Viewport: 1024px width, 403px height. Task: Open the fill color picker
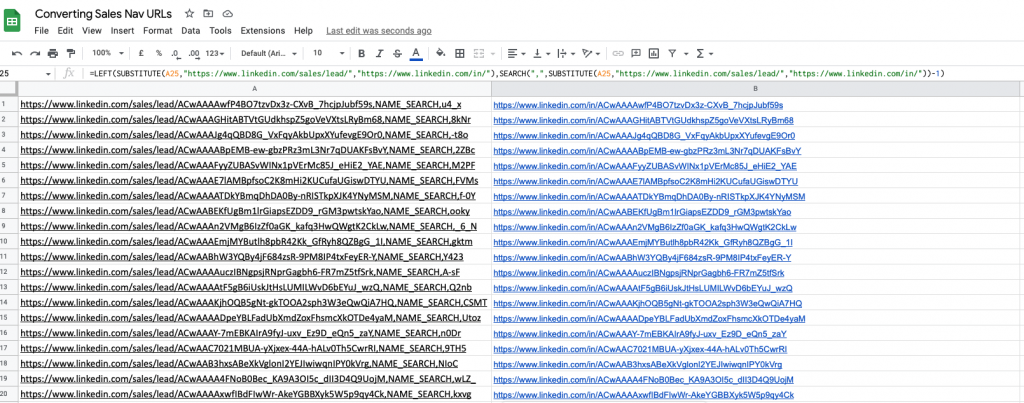coord(441,53)
